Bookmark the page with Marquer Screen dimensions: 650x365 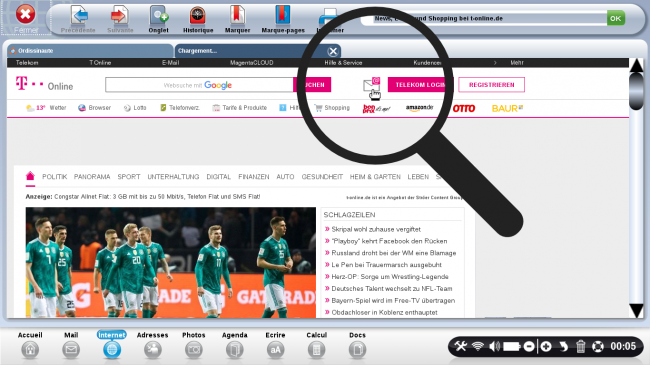tap(237, 16)
